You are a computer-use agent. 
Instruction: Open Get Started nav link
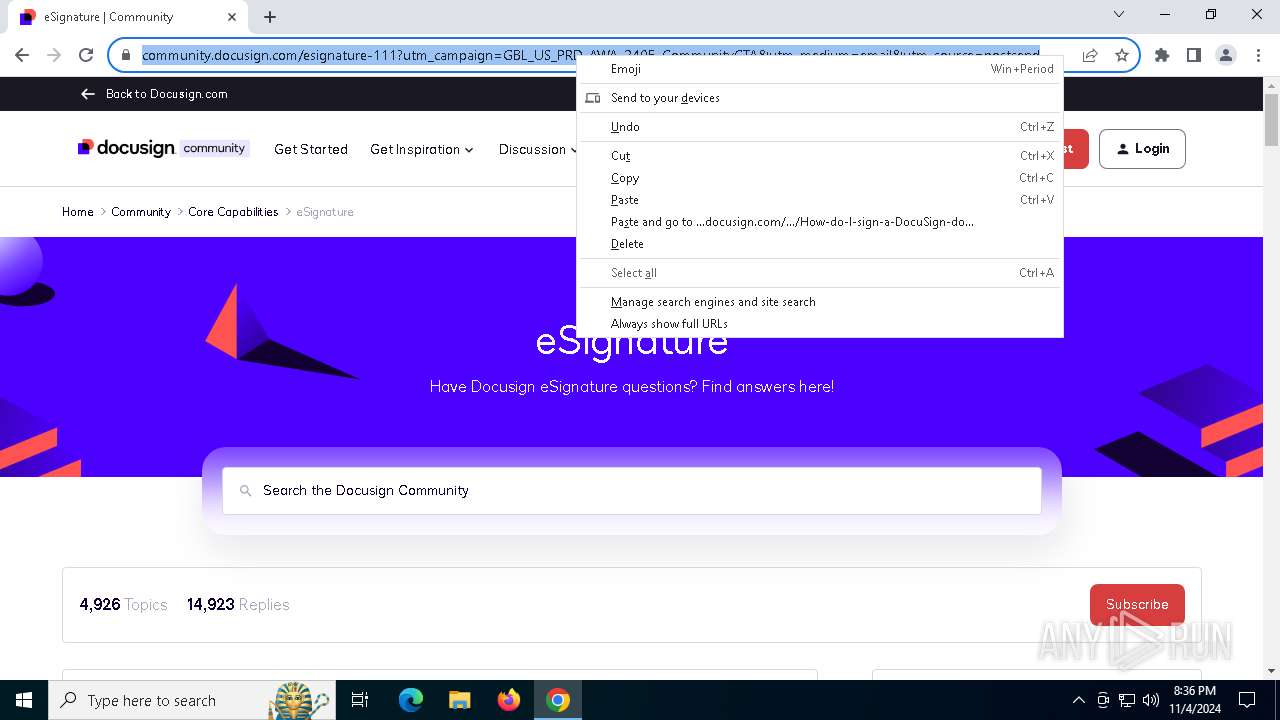pyautogui.click(x=311, y=149)
